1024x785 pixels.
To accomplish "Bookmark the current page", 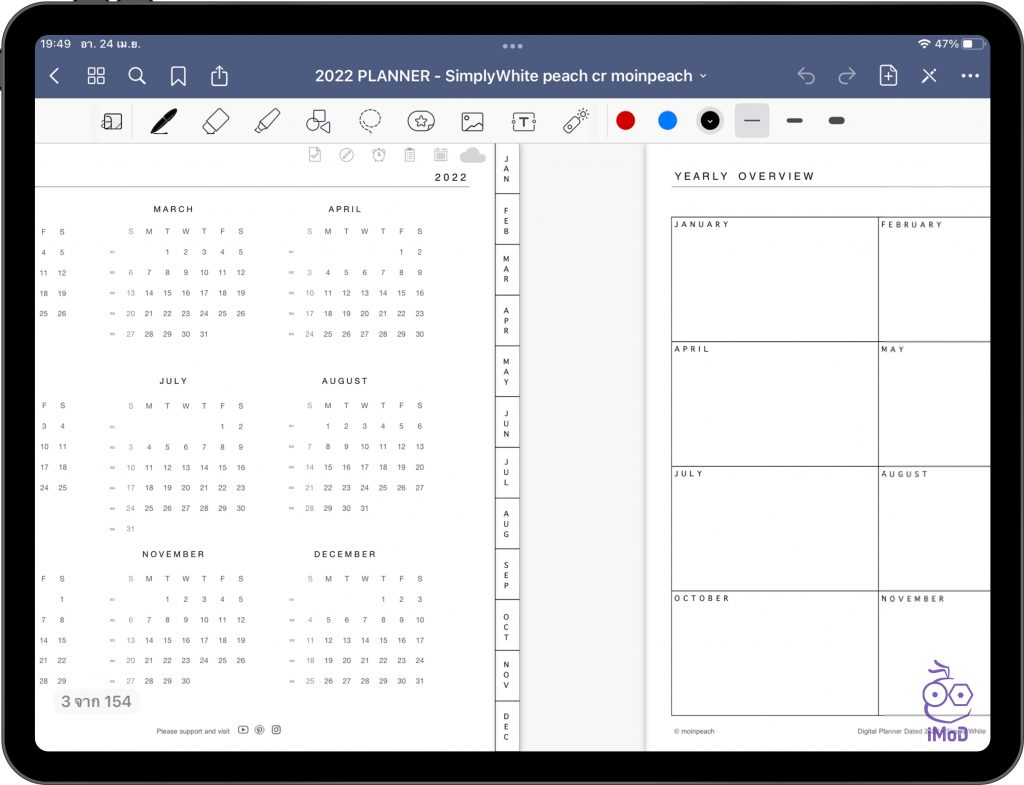I will [178, 76].
